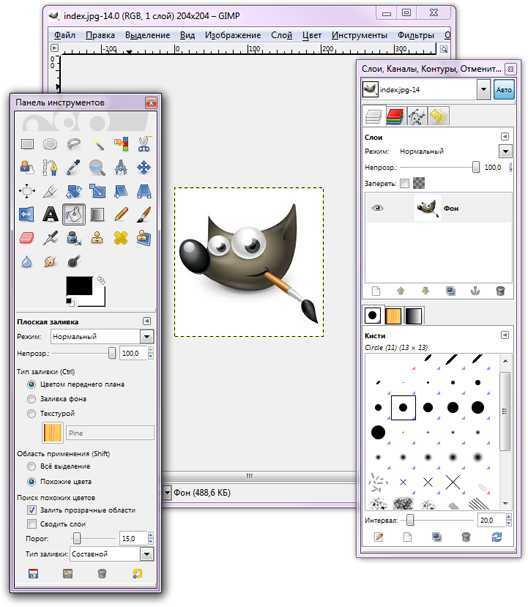
Task: Open layer mode Нормальный dropdown
Action: pyautogui.click(x=505, y=151)
